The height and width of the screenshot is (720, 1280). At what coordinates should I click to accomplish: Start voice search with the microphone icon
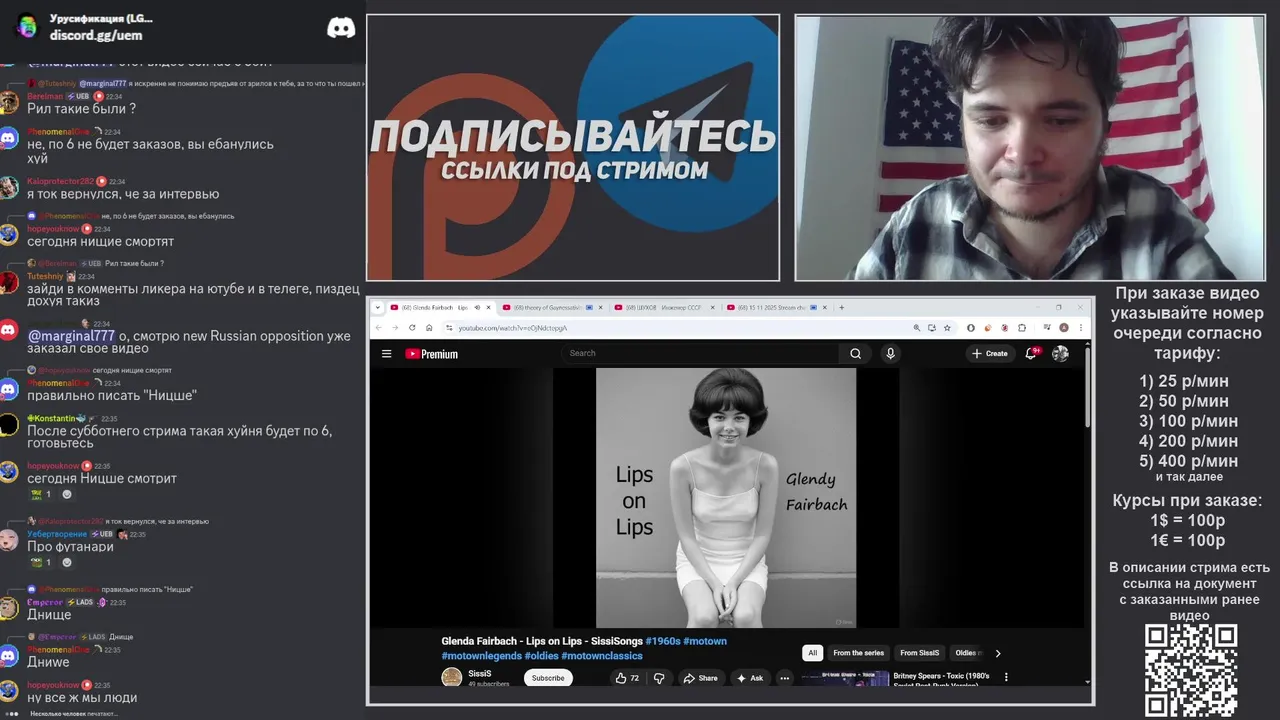point(890,353)
